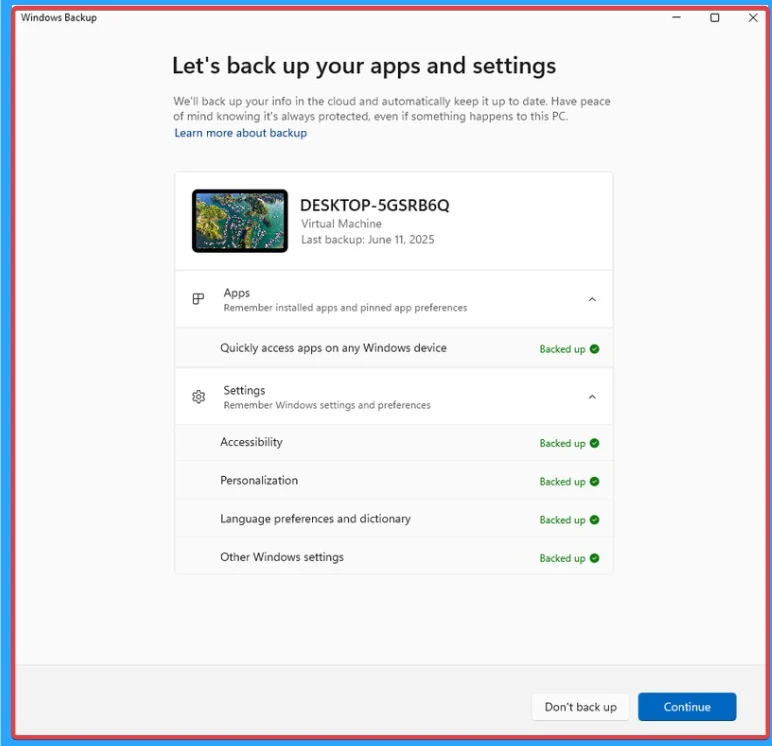Screen dimensions: 772x746
Task: Click Remember Windows settings and preferences text
Action: 327,405
